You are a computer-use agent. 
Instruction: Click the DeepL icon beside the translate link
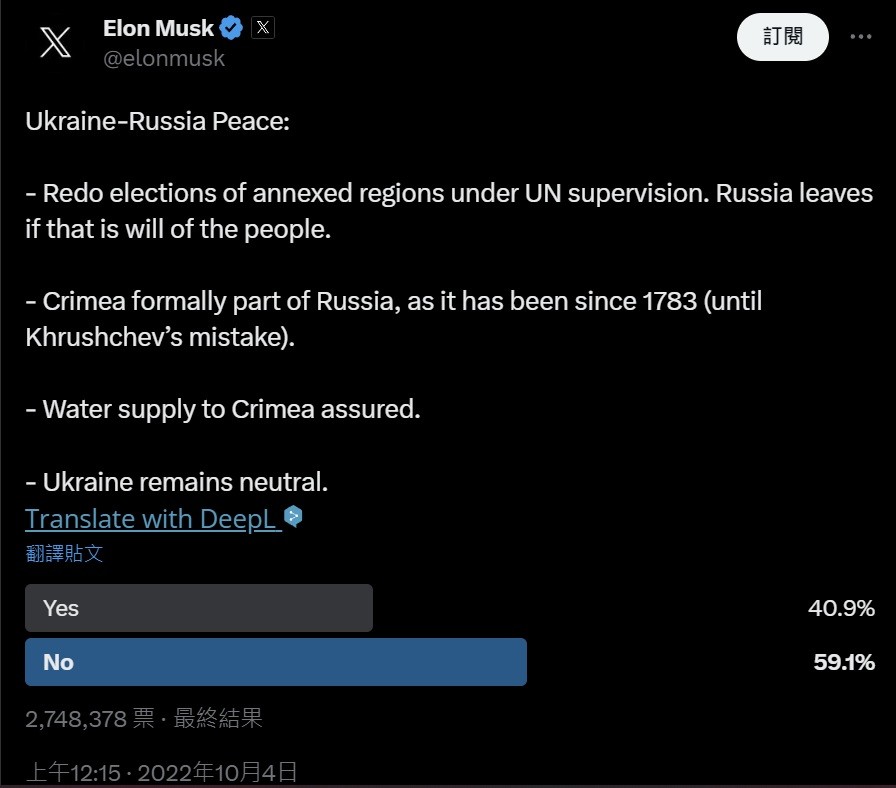point(293,517)
